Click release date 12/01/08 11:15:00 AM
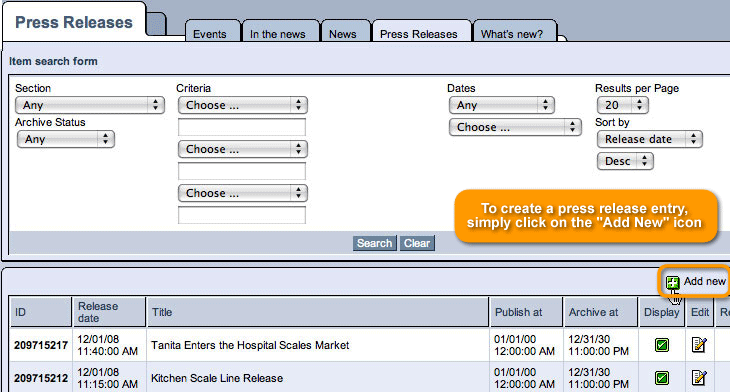This screenshot has height=392, width=730. [x=108, y=378]
